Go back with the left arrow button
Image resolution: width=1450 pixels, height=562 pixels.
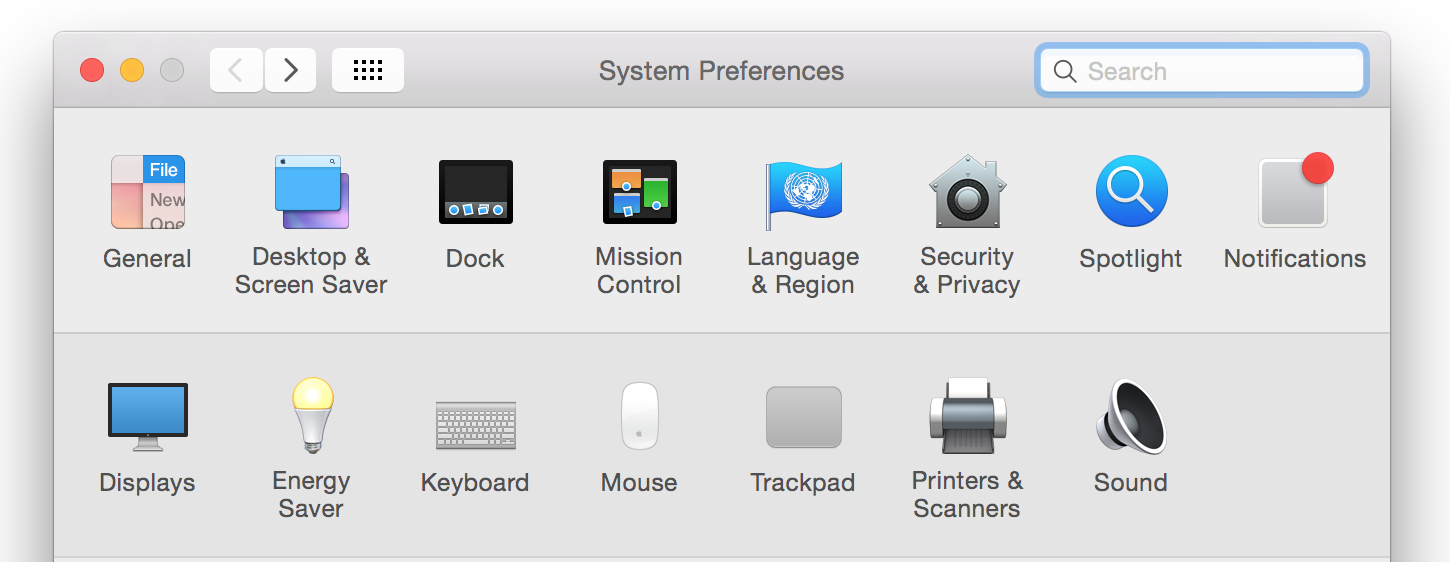coord(236,70)
